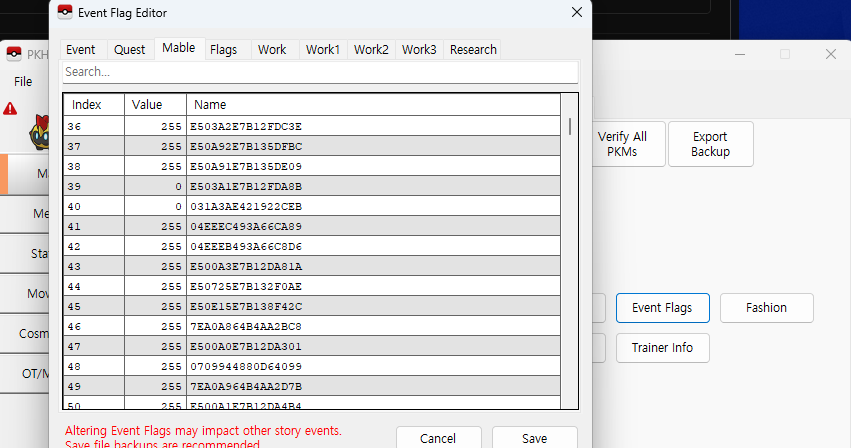Click the flag list vertical scrollbar
The width and height of the screenshot is (851, 448).
[570, 250]
